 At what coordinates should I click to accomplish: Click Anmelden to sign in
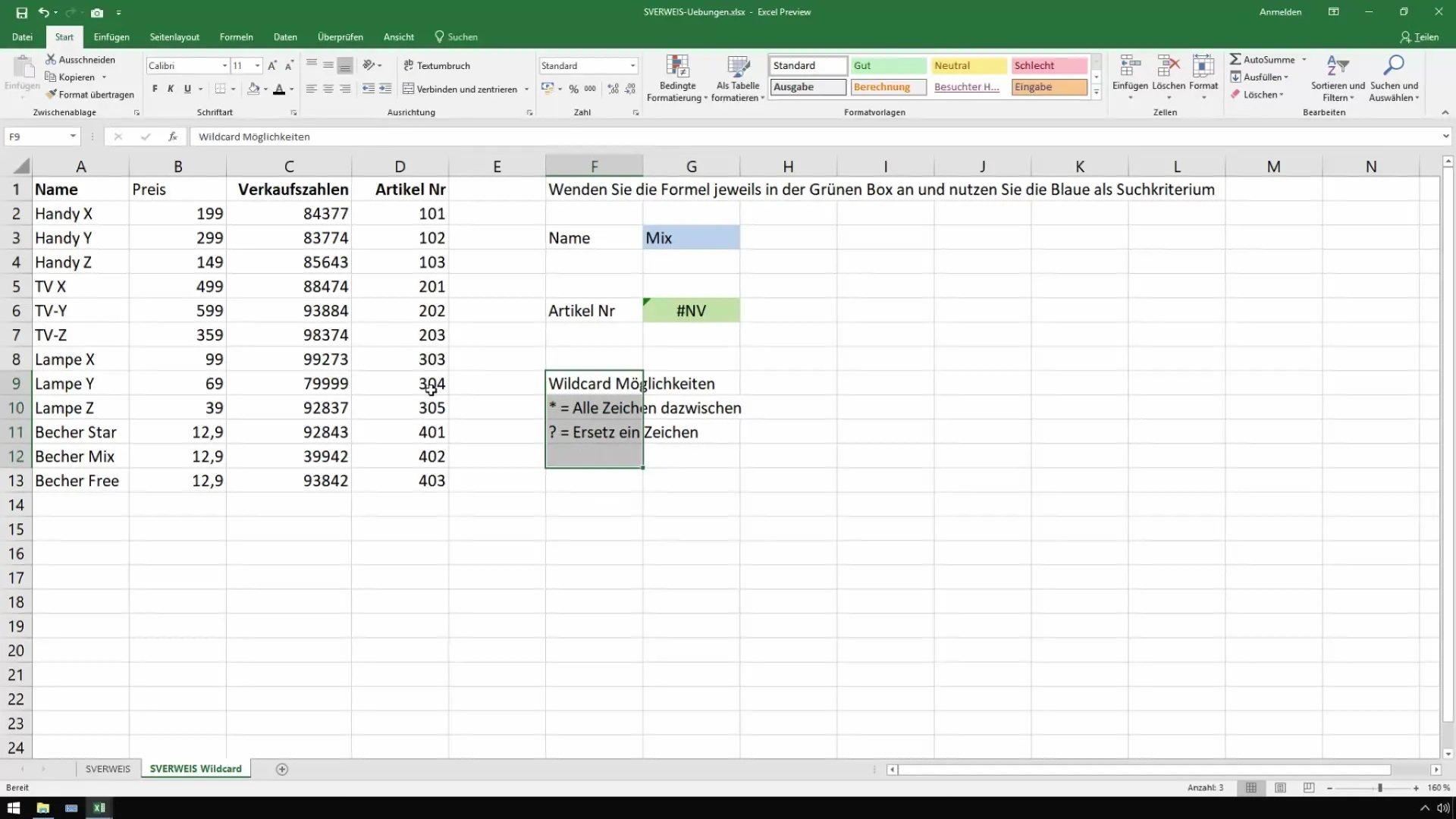pos(1280,12)
